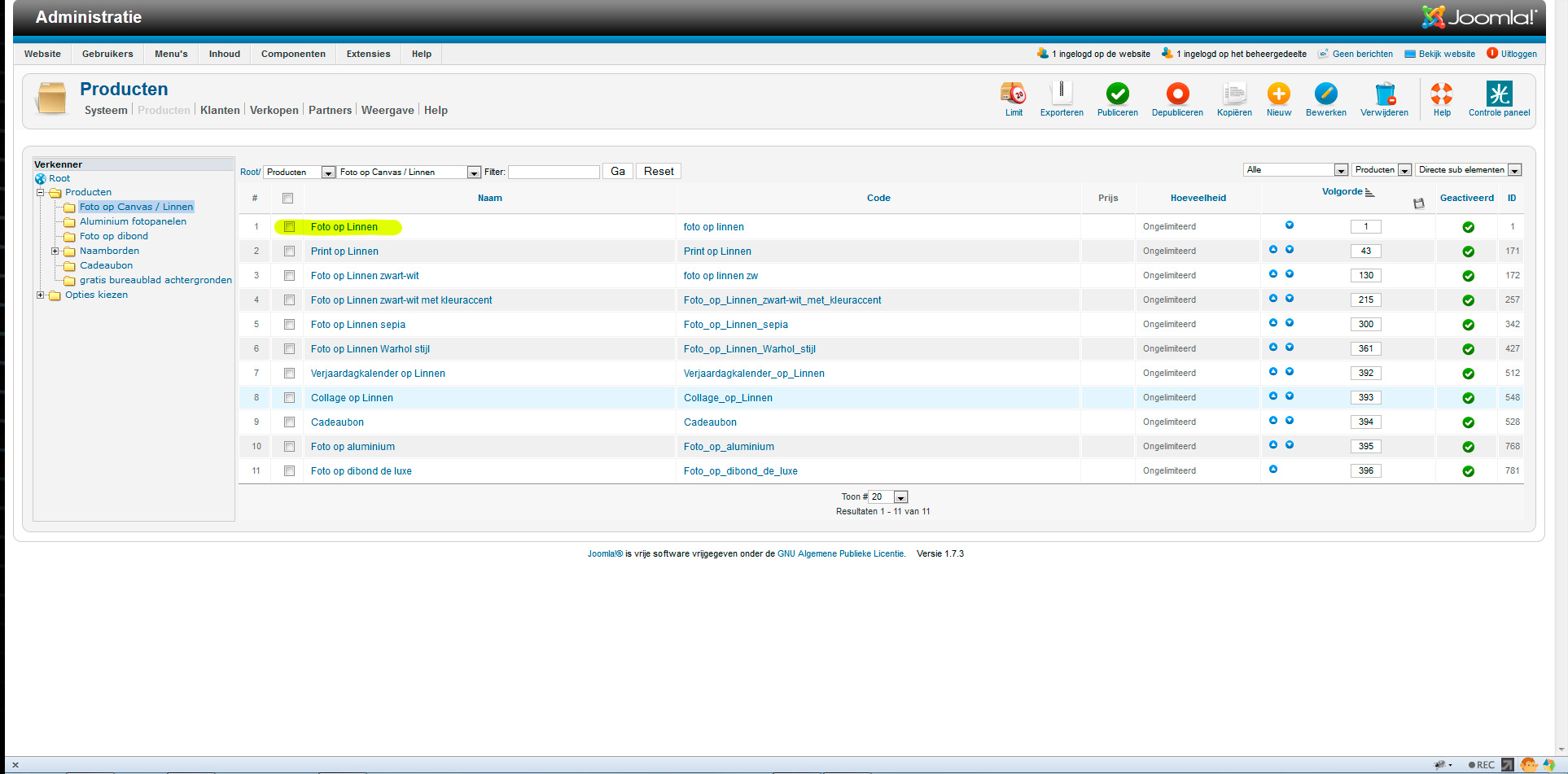Open the GNU Algemene Publieke Licentie link
This screenshot has height=774, width=1568.
pos(840,554)
